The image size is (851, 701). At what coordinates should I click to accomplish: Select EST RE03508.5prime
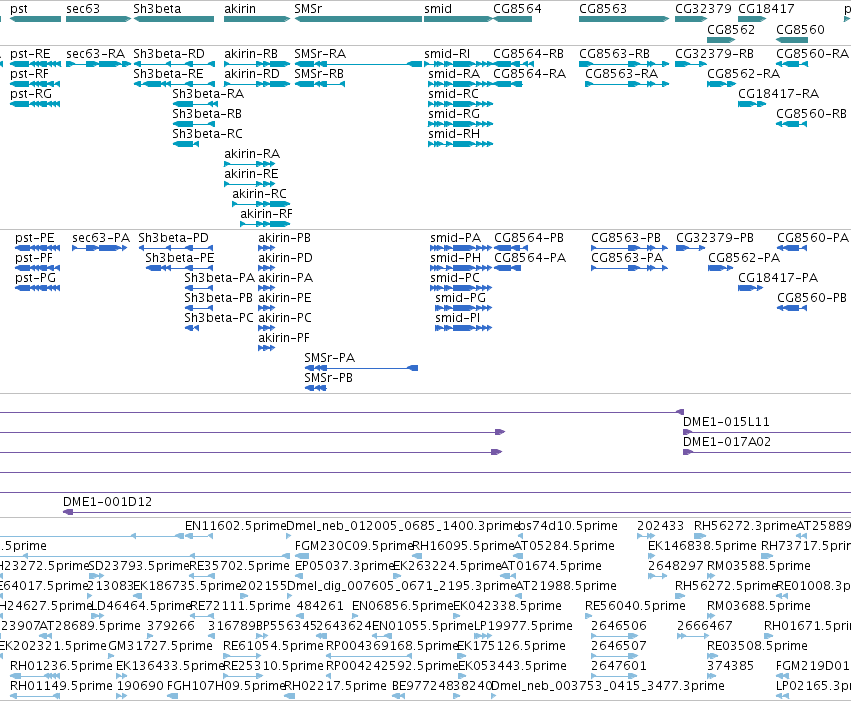758,646
